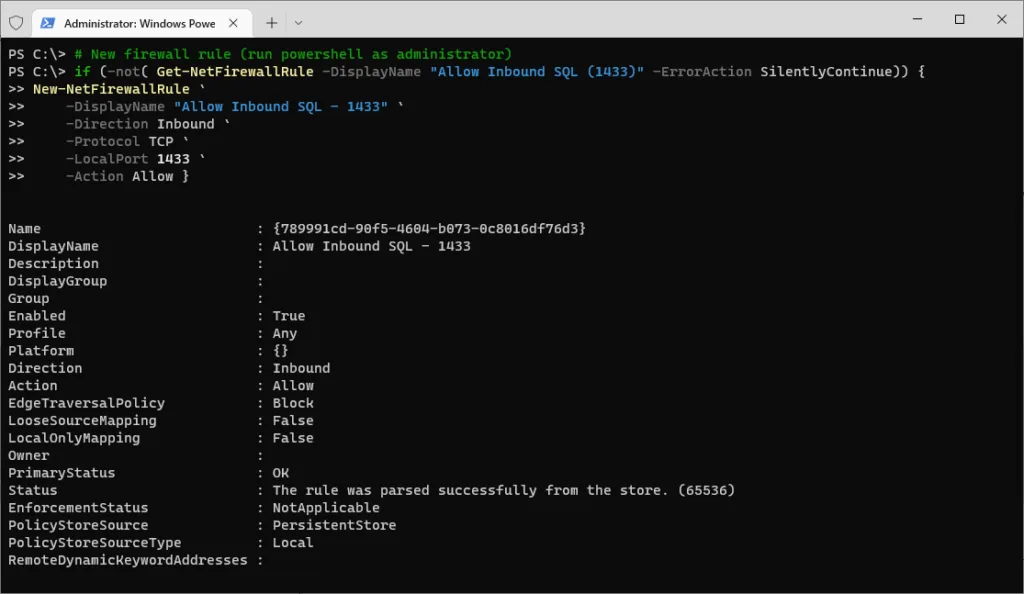Minimize the terminal window
The image size is (1024, 594).
click(918, 20)
